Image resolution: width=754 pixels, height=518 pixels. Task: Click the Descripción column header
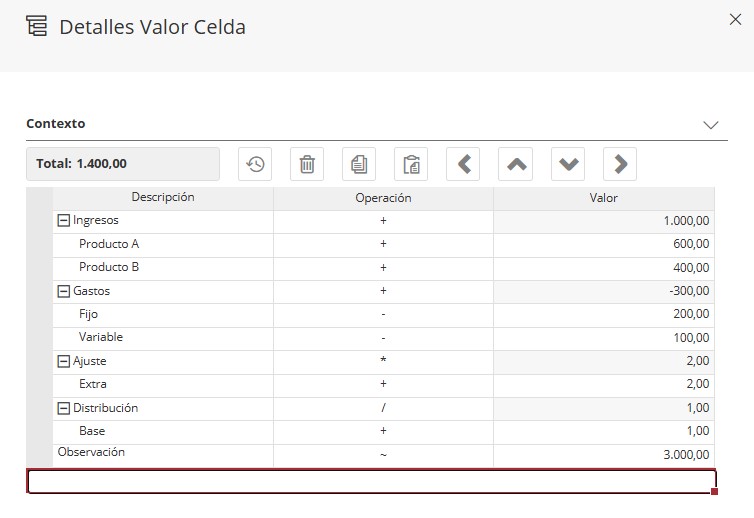pos(162,198)
